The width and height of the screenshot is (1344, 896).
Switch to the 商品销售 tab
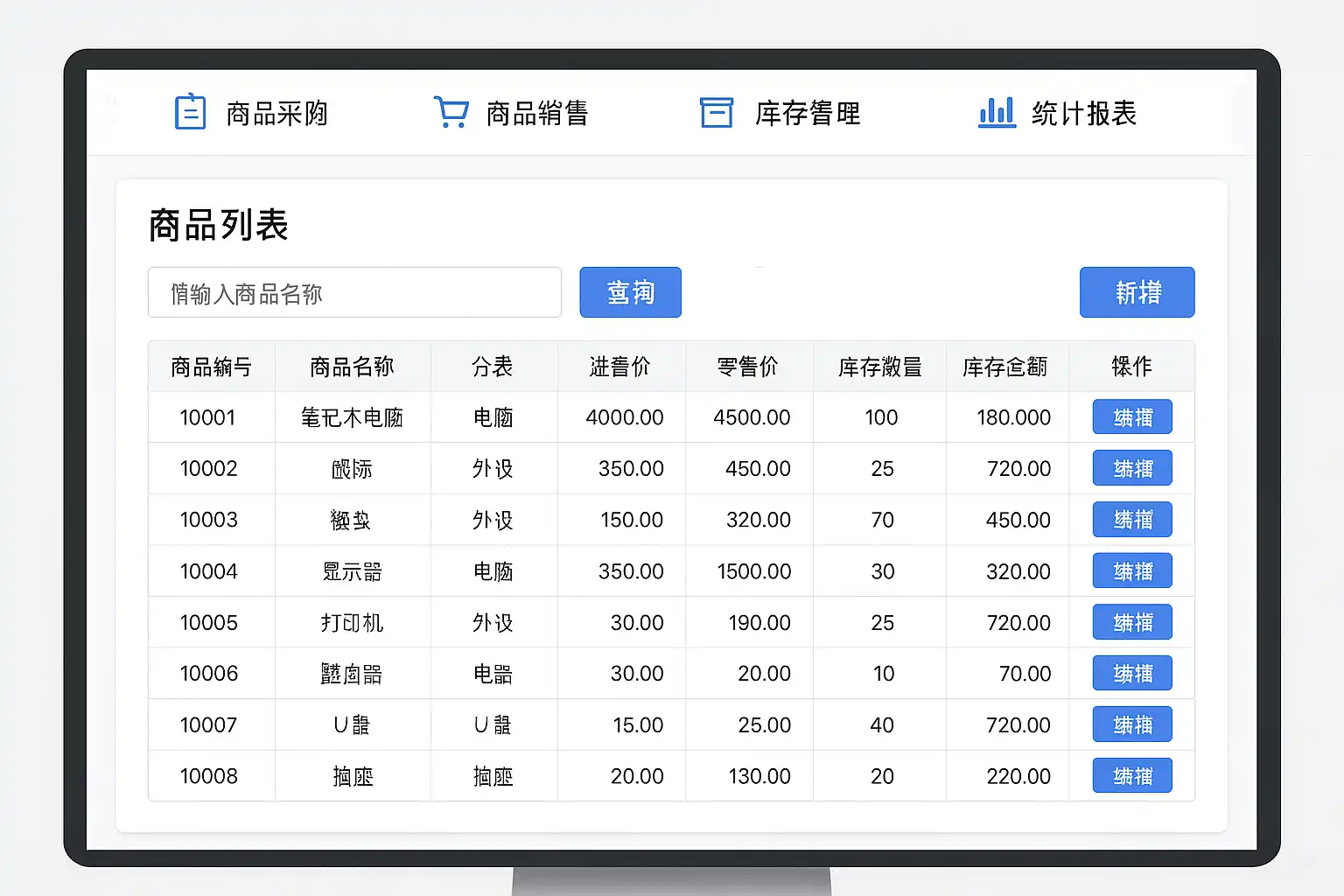coord(537,114)
